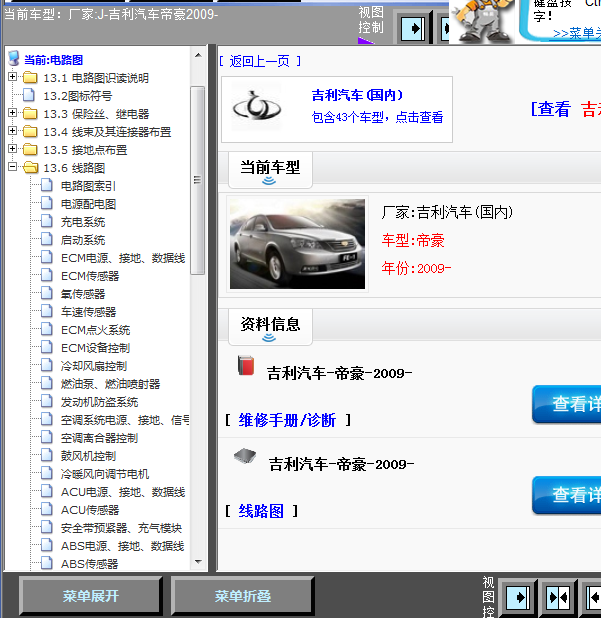The width and height of the screenshot is (601, 618).
Task: Select 安全带预紧器、充气模块 entry
Action: click(121, 528)
